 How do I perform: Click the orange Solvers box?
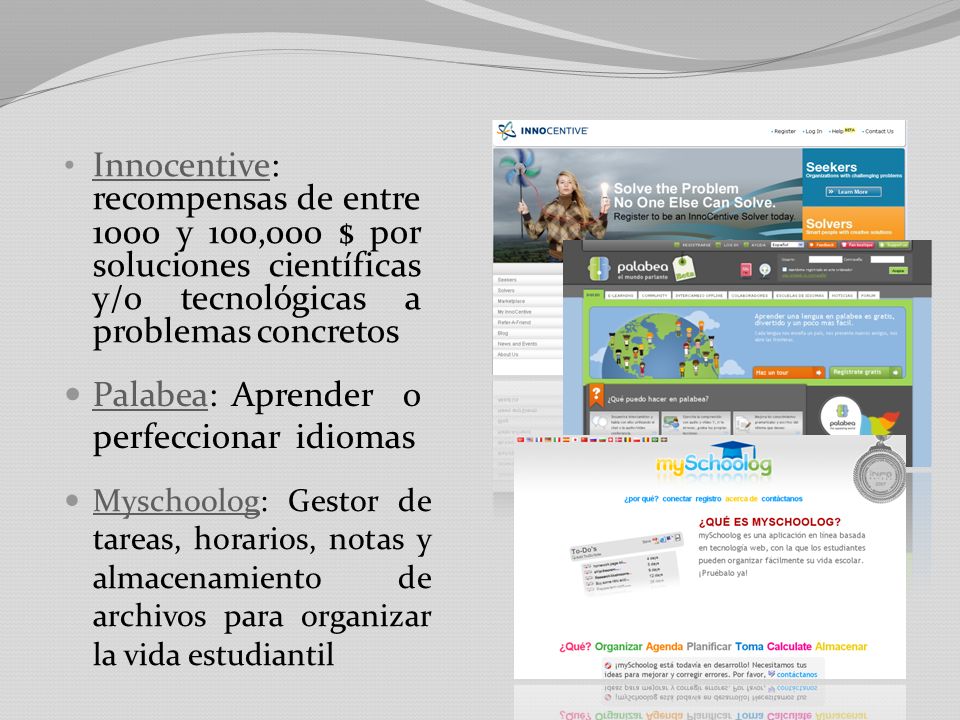coord(853,223)
